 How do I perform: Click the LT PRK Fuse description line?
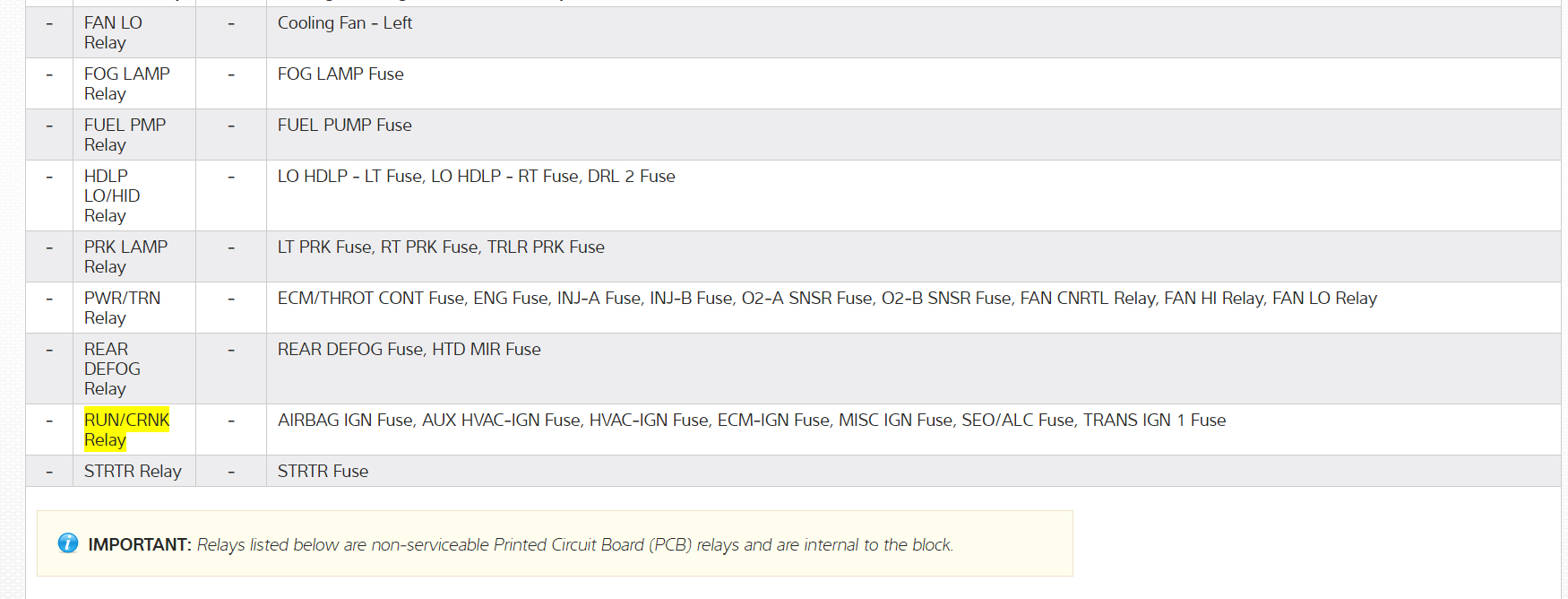tap(441, 247)
